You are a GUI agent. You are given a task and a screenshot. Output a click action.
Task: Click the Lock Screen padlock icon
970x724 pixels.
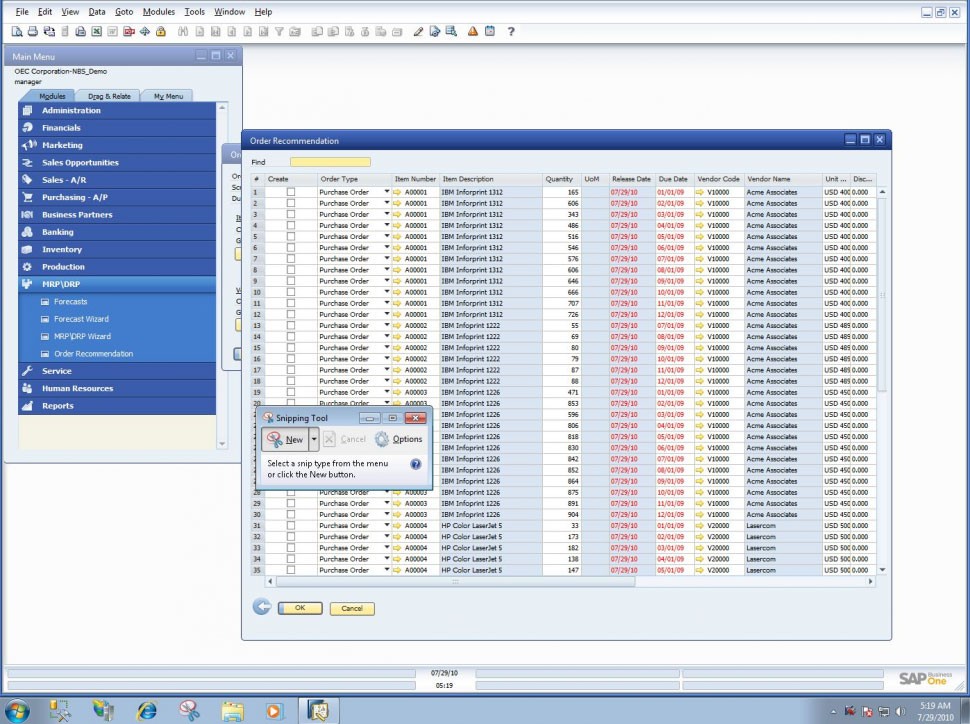coord(160,31)
